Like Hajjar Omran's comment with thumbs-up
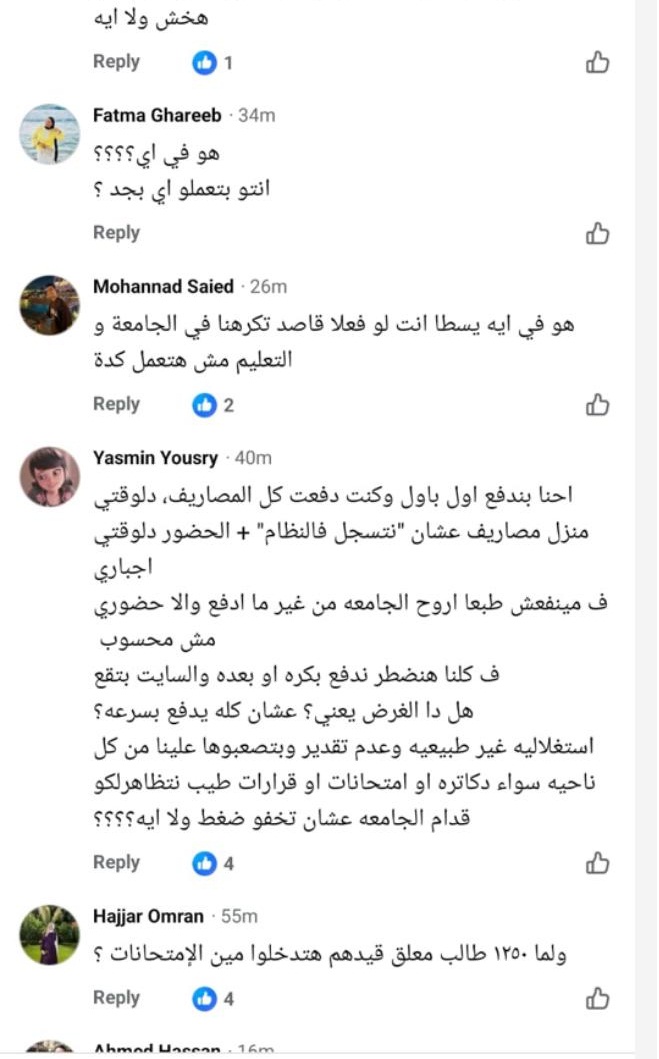The image size is (659, 1059). 597,998
